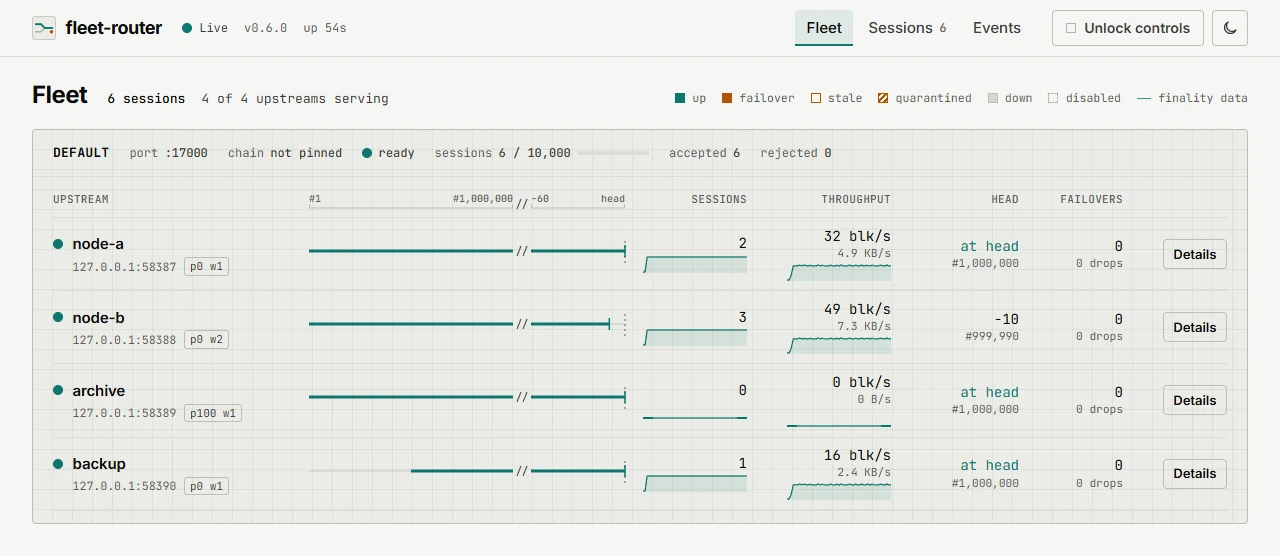Click the address 127.0.0.1:58387
The width and height of the screenshot is (1280, 556).
coord(124,267)
